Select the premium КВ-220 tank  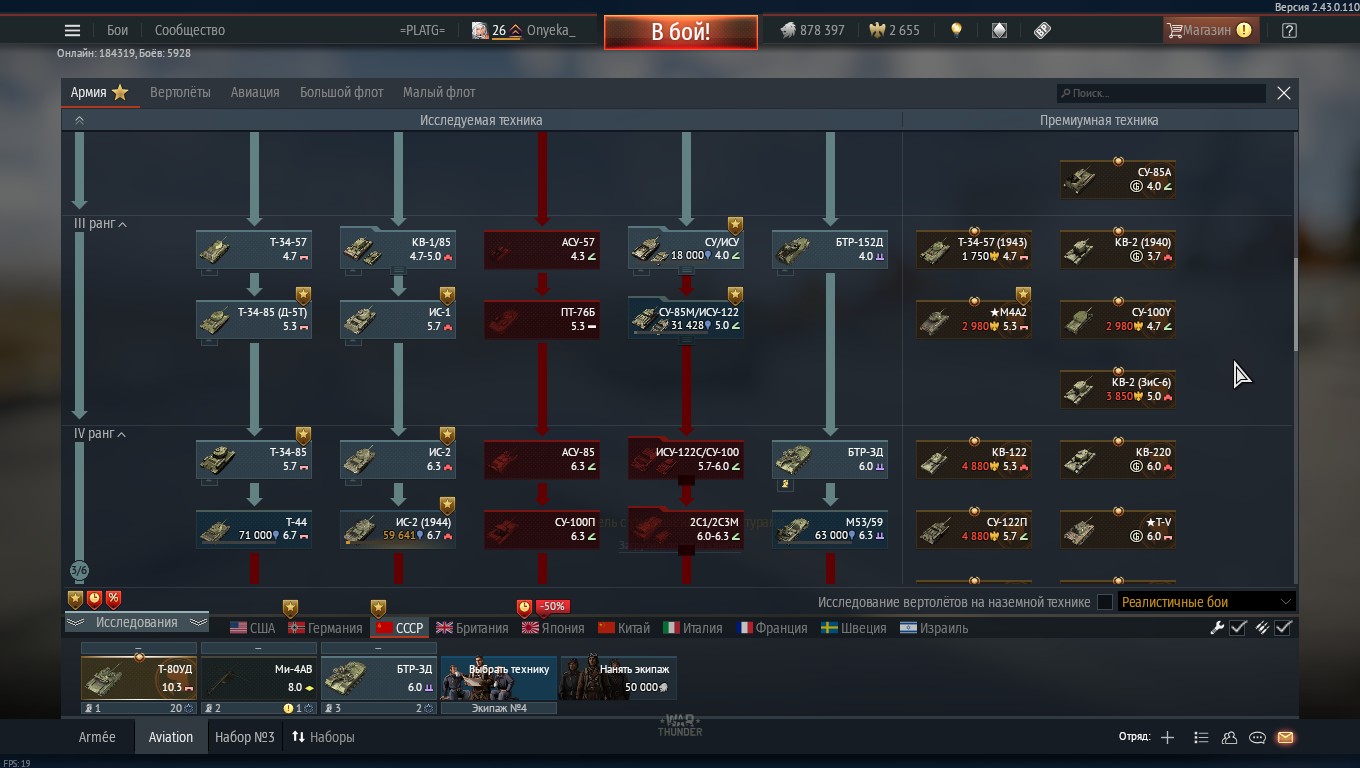point(1118,459)
